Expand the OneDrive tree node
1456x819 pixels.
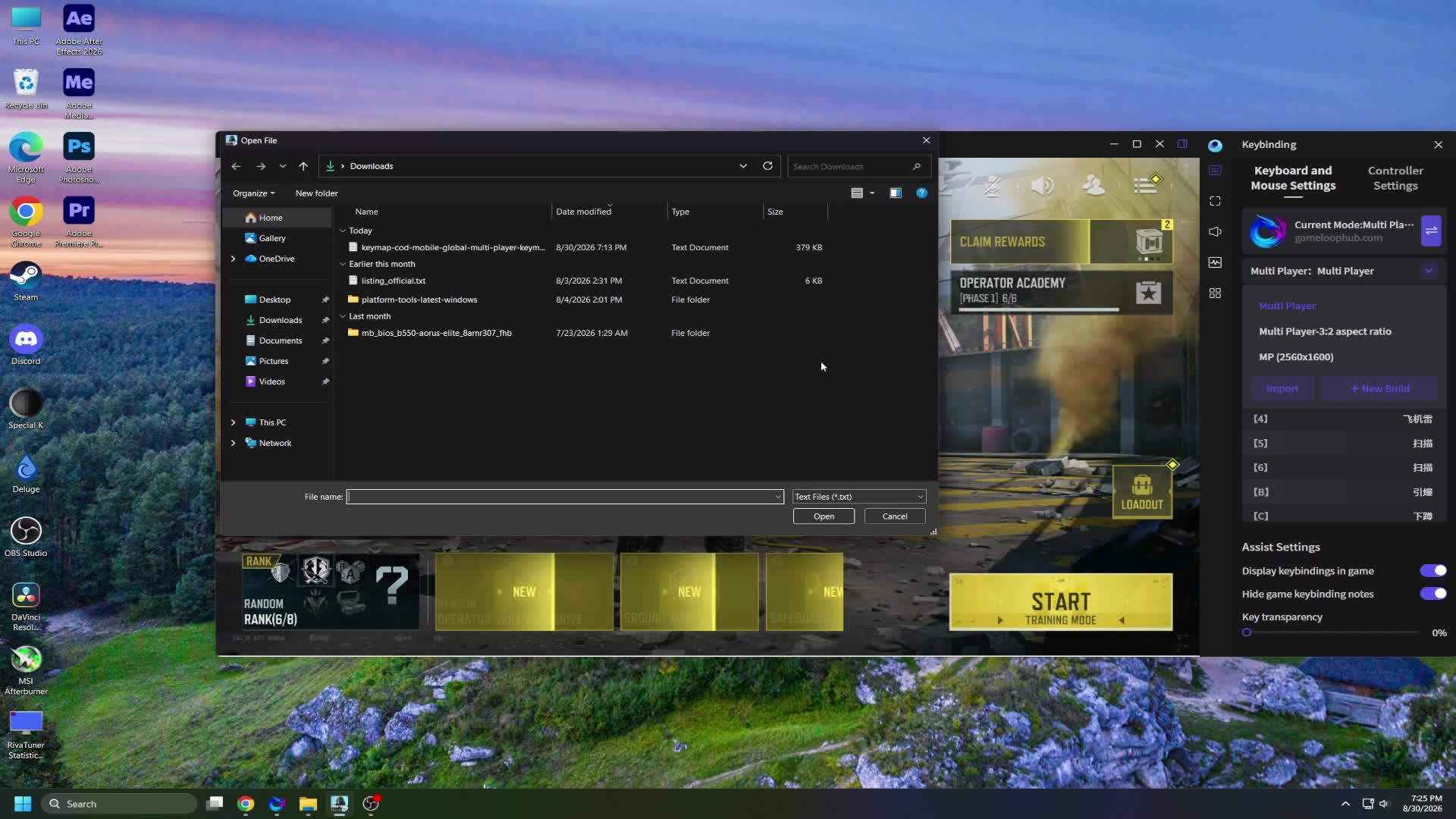[x=234, y=259]
